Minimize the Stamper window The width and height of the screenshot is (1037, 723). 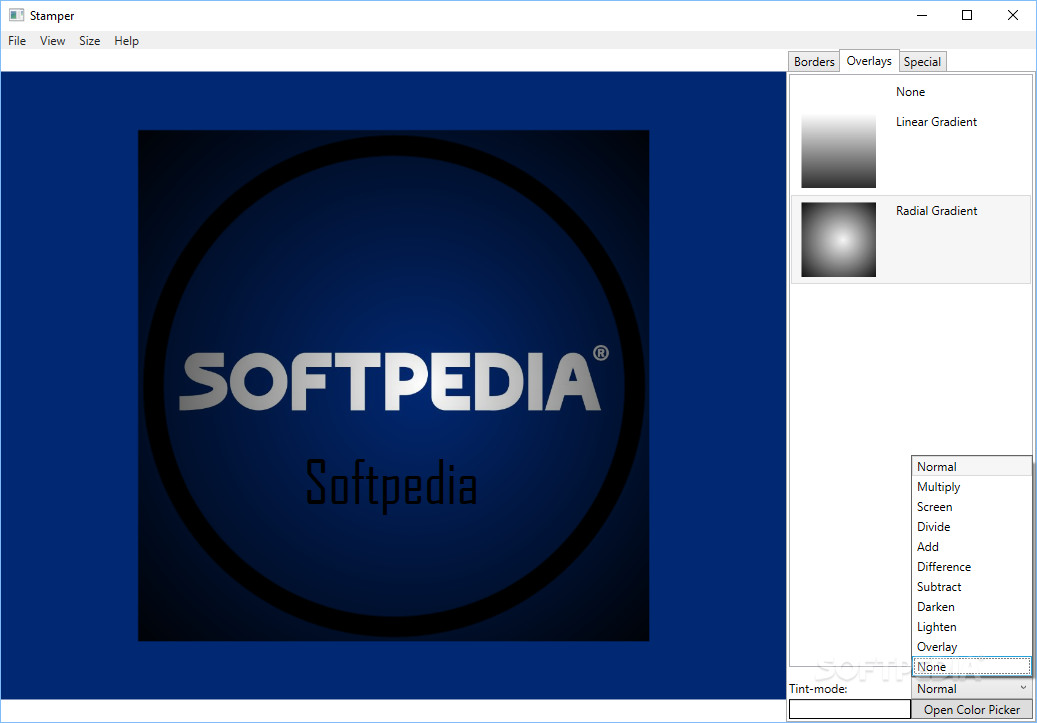pos(922,15)
